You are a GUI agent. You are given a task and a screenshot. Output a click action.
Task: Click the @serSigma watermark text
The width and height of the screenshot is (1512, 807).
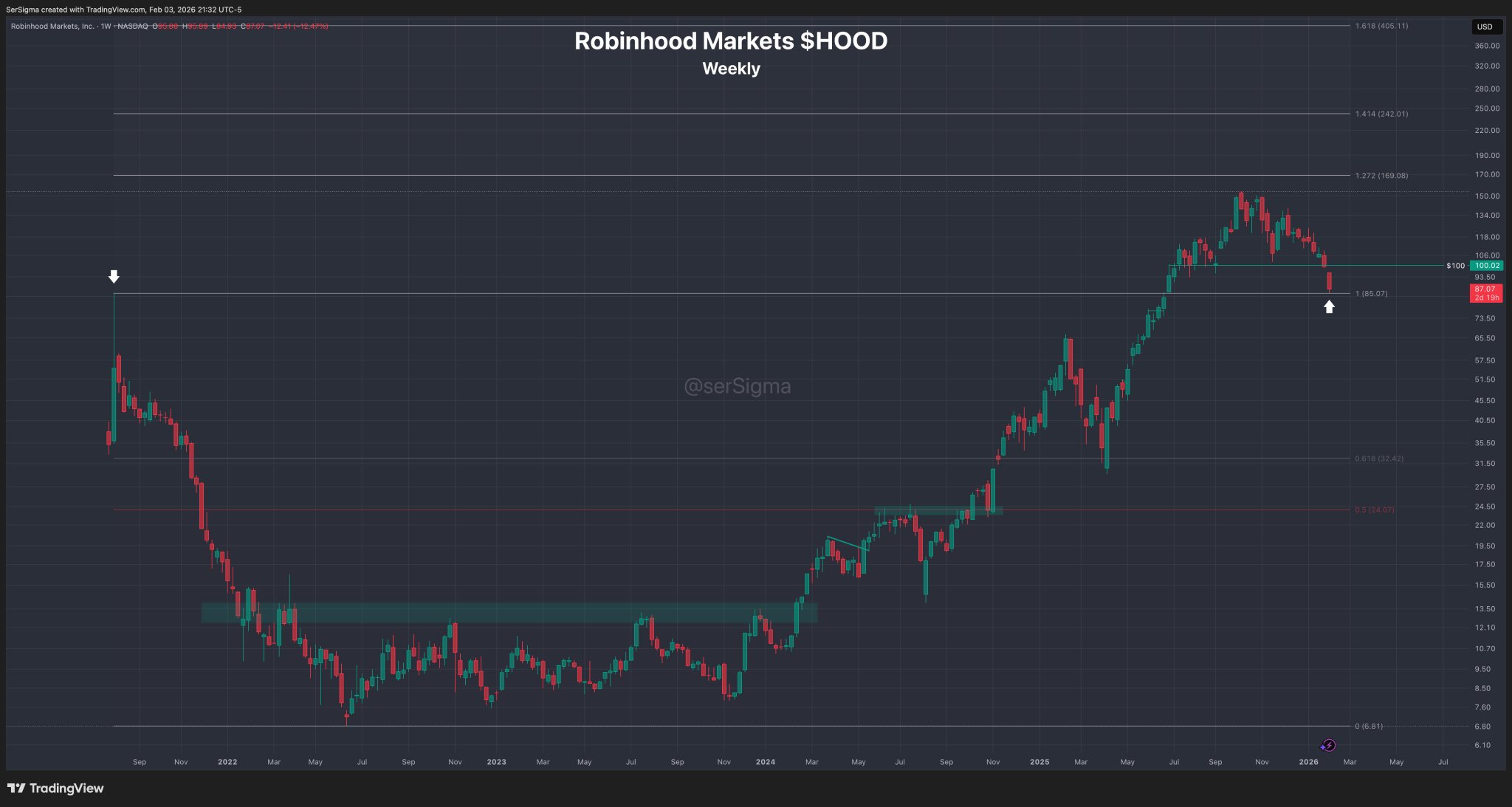(x=737, y=386)
